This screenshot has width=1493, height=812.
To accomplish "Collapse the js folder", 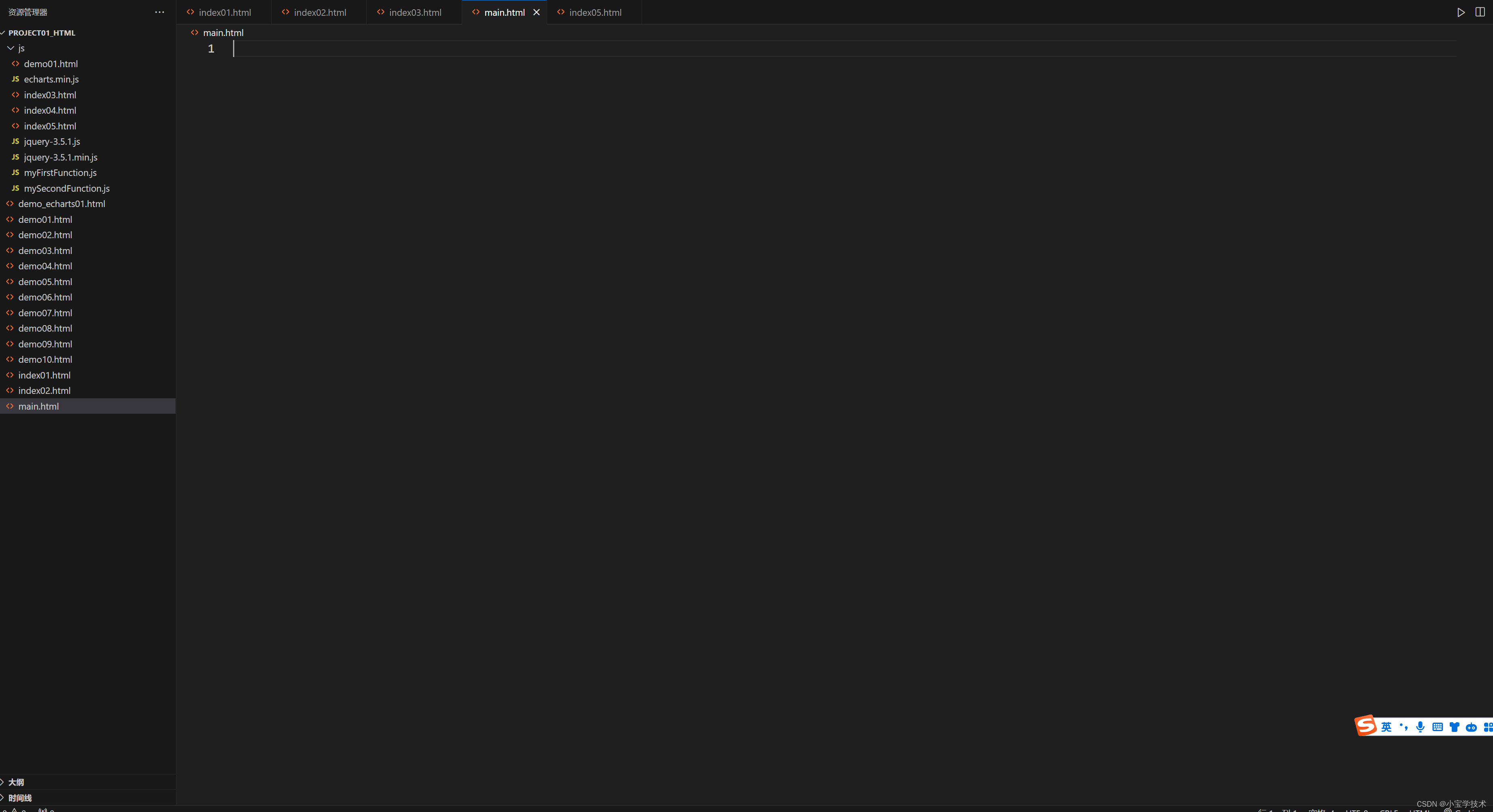I will click(11, 48).
